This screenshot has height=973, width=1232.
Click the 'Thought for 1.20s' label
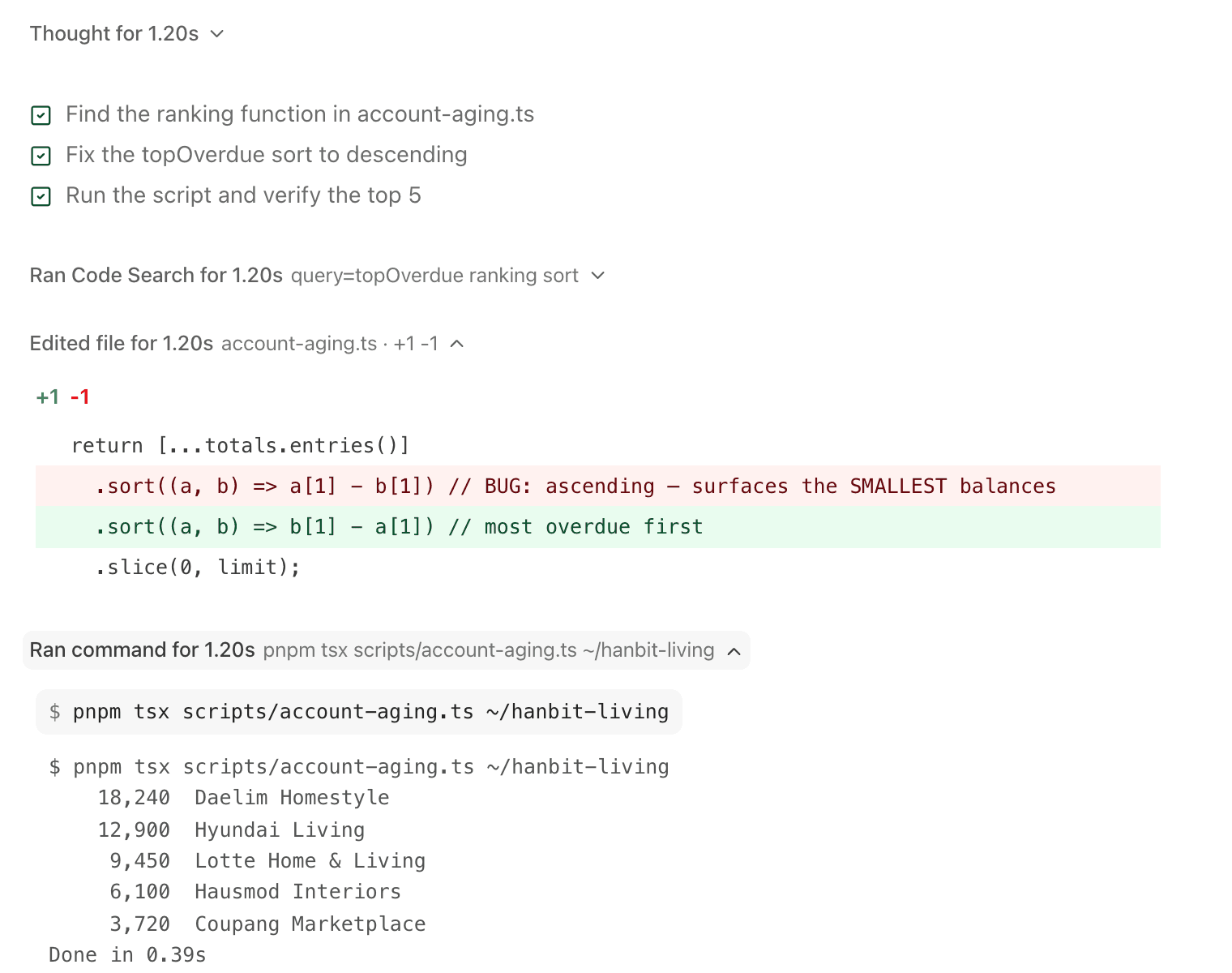(x=114, y=33)
